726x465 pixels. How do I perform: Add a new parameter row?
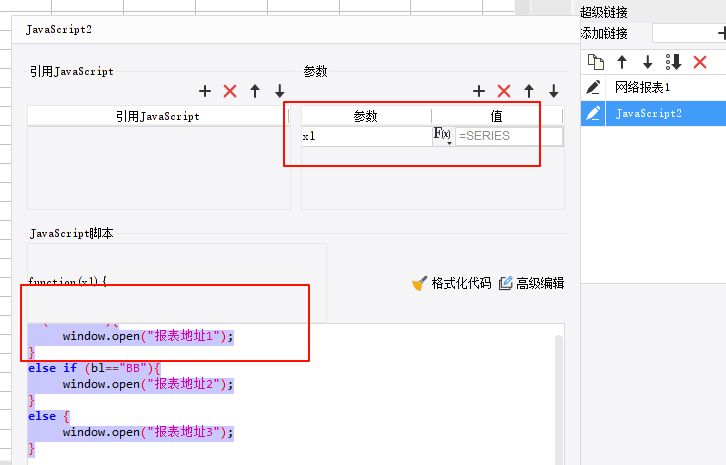pos(479,91)
